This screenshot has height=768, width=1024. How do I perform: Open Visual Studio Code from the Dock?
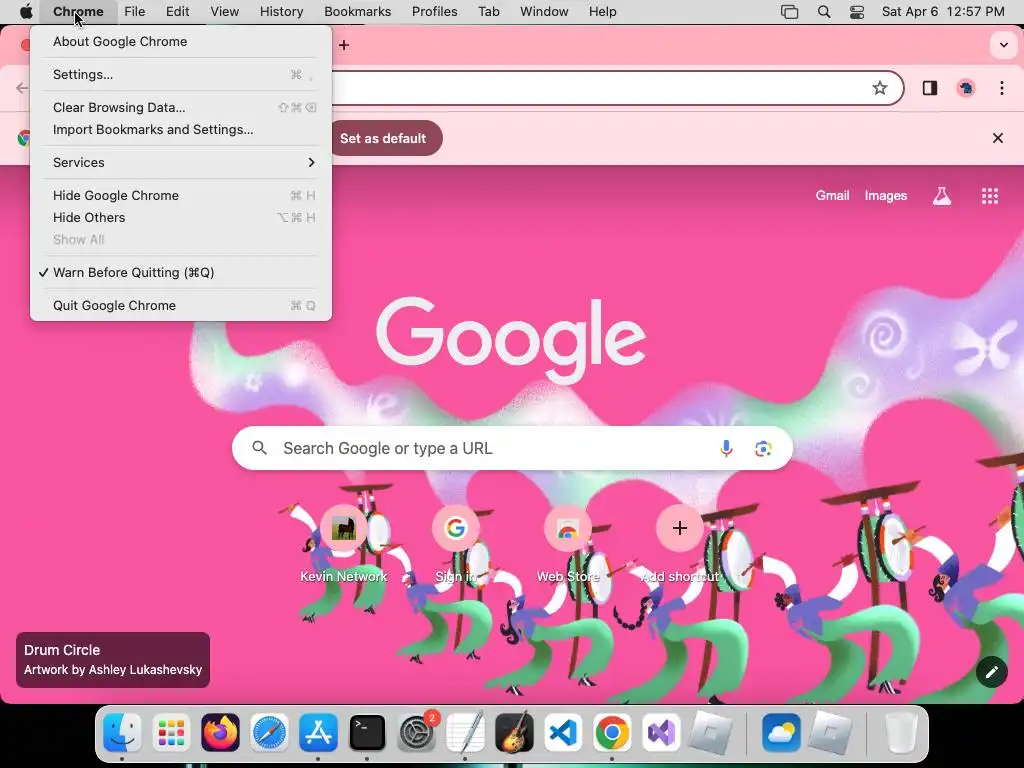coord(563,732)
